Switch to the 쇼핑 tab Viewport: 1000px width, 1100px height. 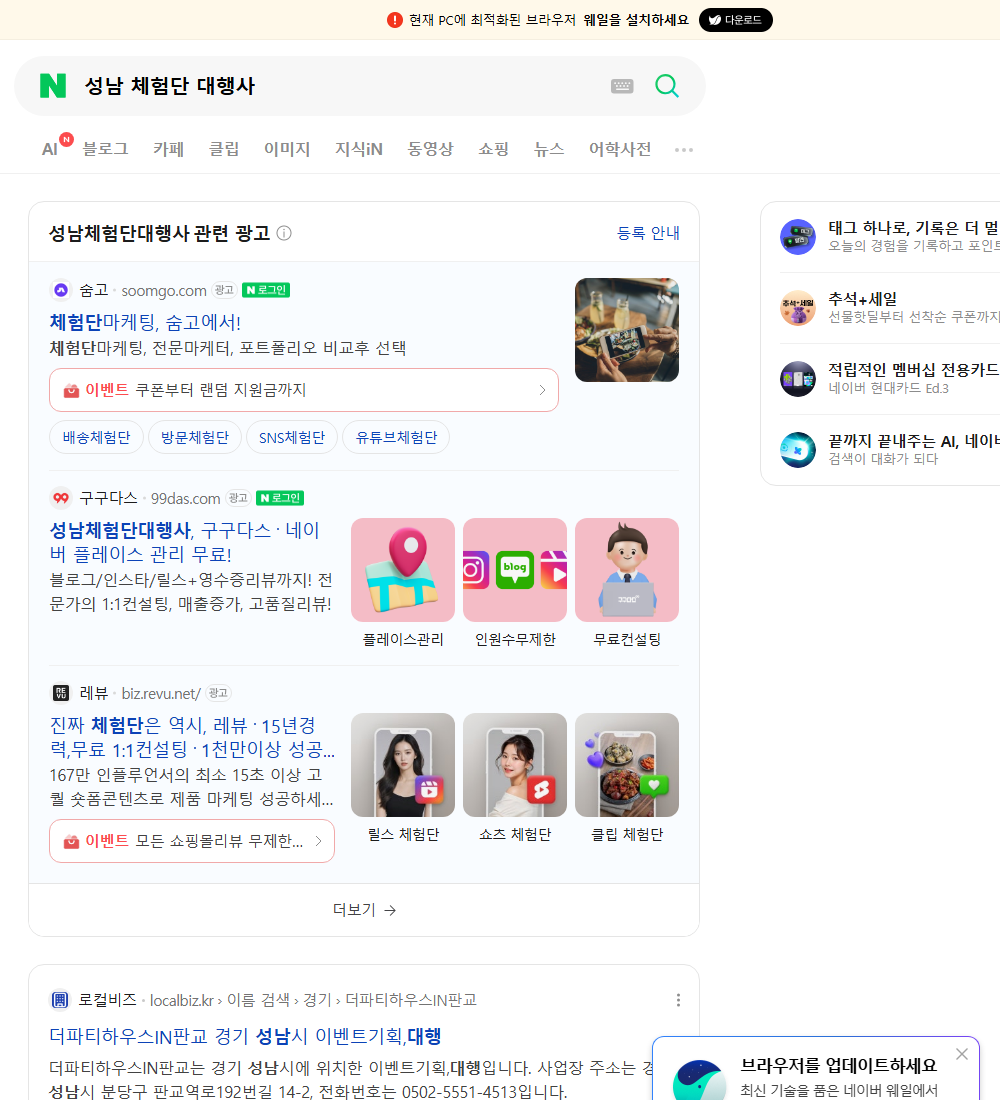point(493,149)
